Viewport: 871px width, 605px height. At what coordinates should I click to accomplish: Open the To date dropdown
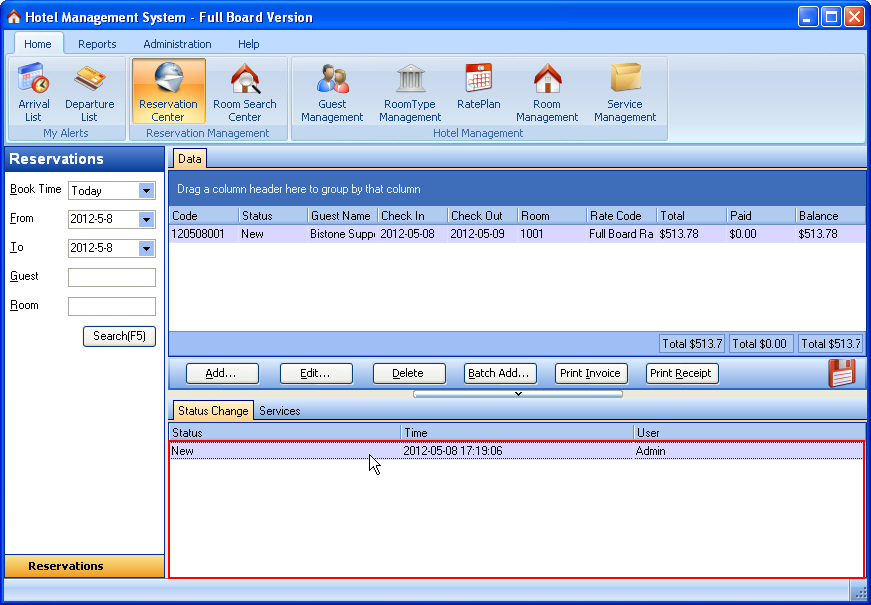click(146, 249)
